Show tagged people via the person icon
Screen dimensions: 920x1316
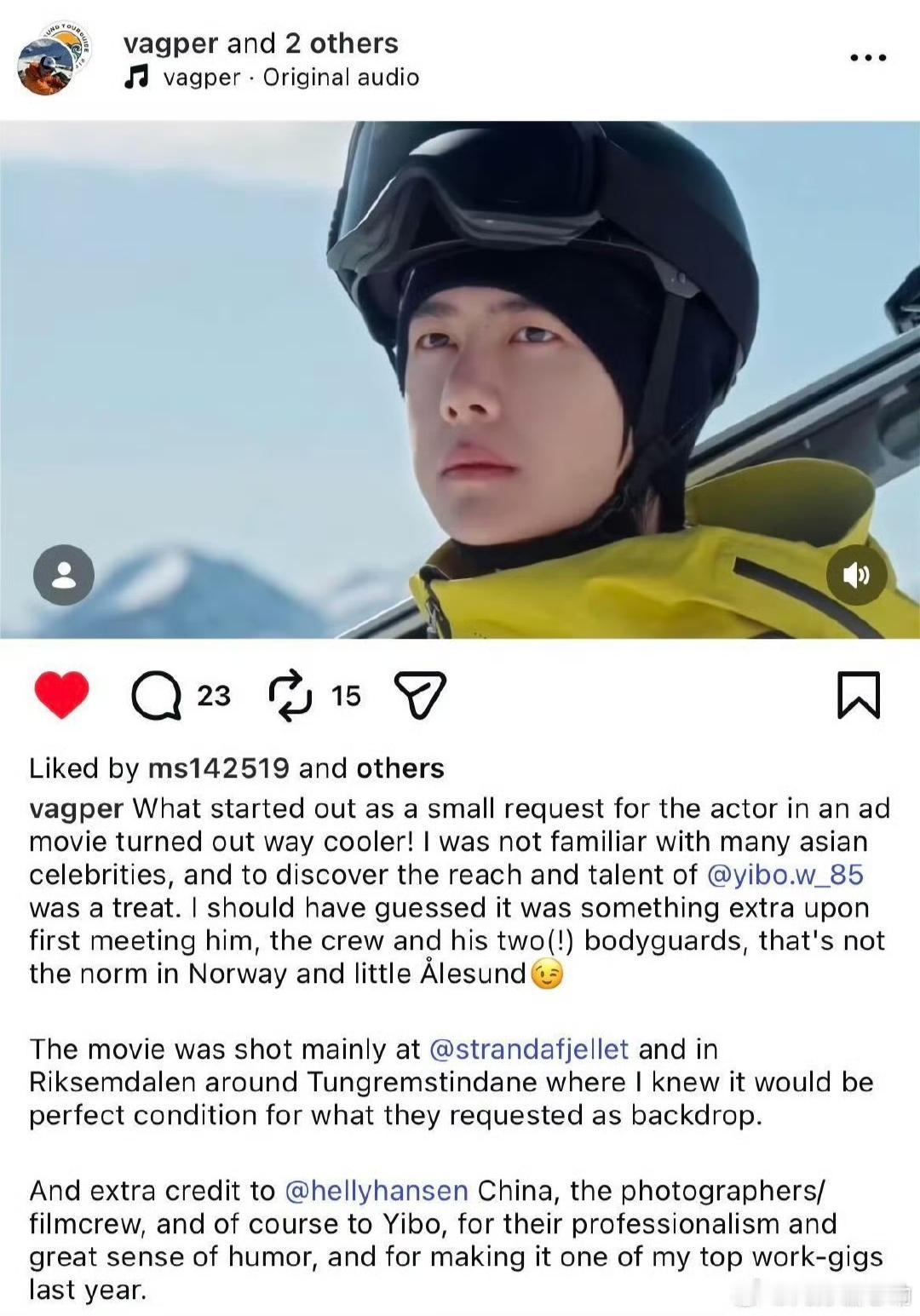(64, 575)
